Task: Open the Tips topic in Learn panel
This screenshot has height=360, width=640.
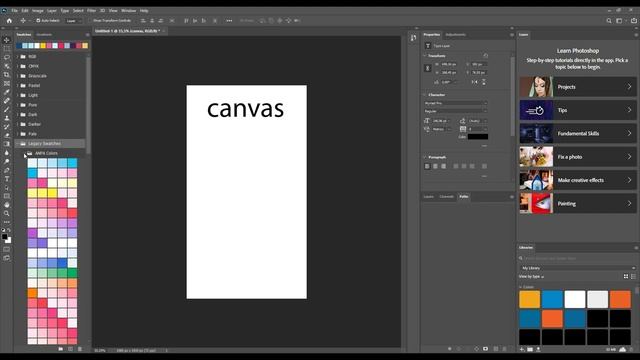Action: coord(578,110)
